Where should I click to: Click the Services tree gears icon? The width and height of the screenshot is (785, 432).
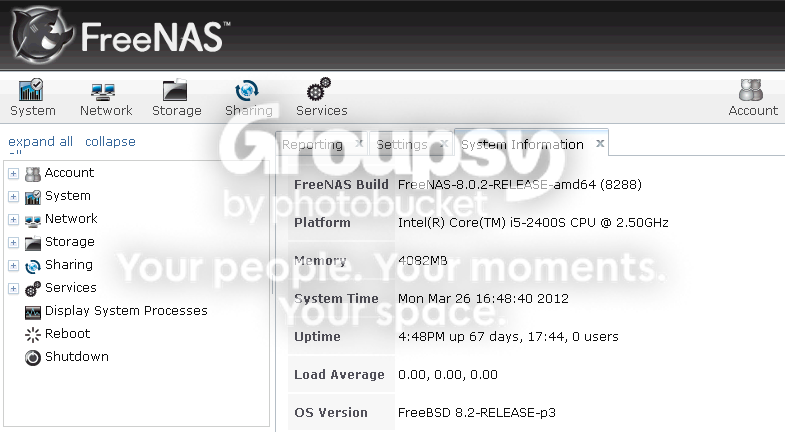[x=33, y=289]
